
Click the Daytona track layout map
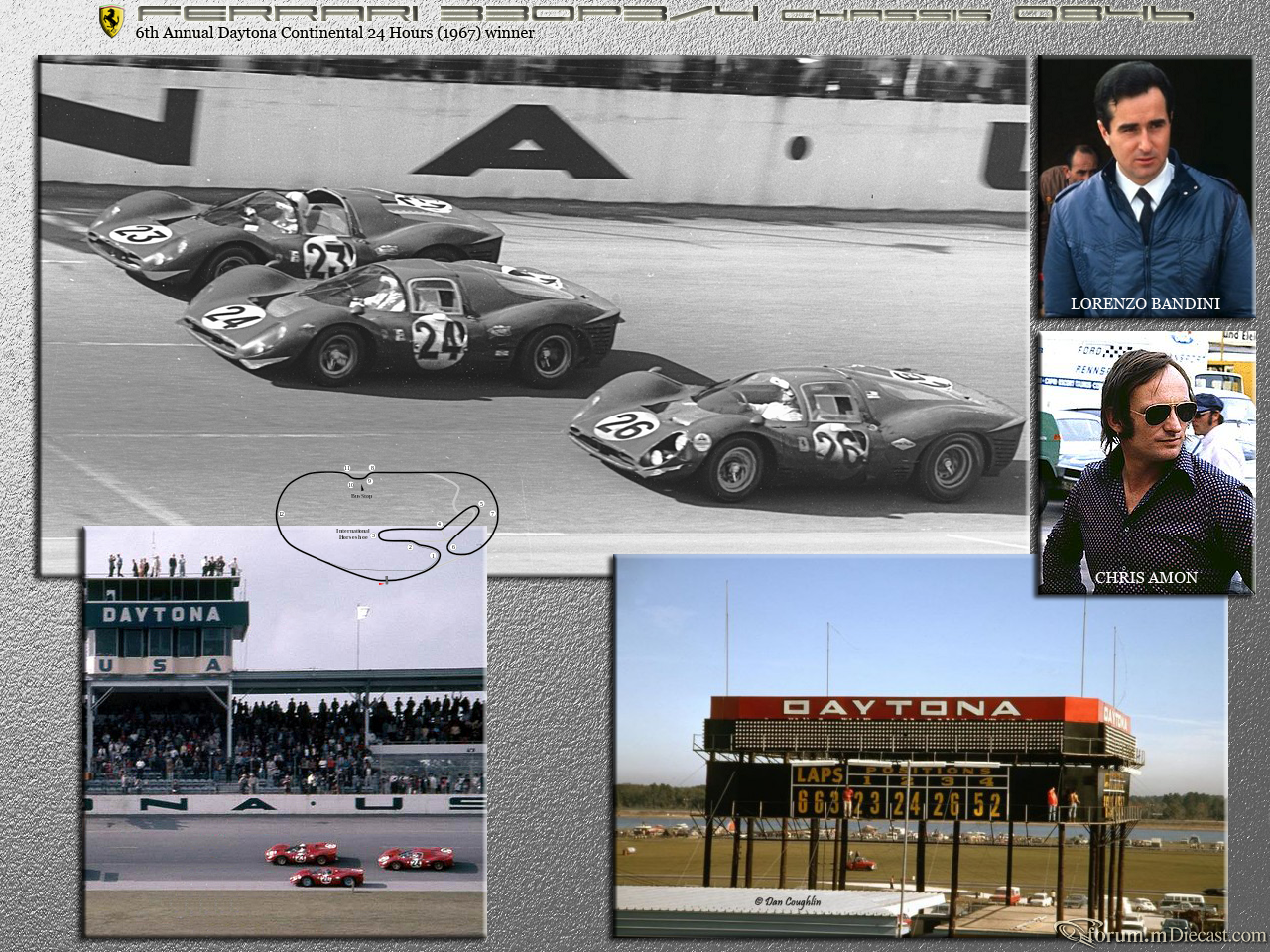point(387,525)
